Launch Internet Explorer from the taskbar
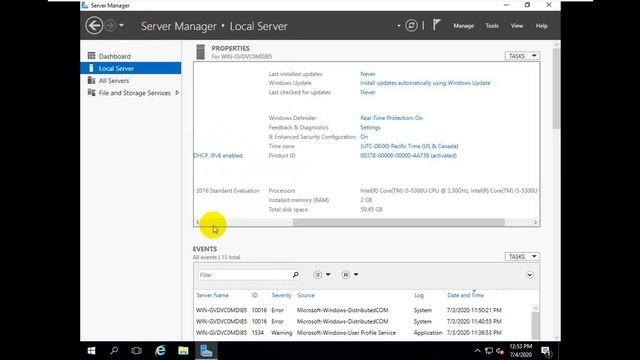The image size is (640, 360). [160, 351]
